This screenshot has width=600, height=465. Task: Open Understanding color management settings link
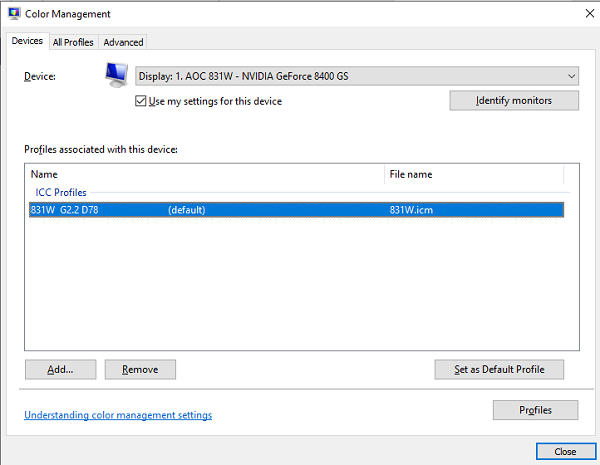pos(117,415)
